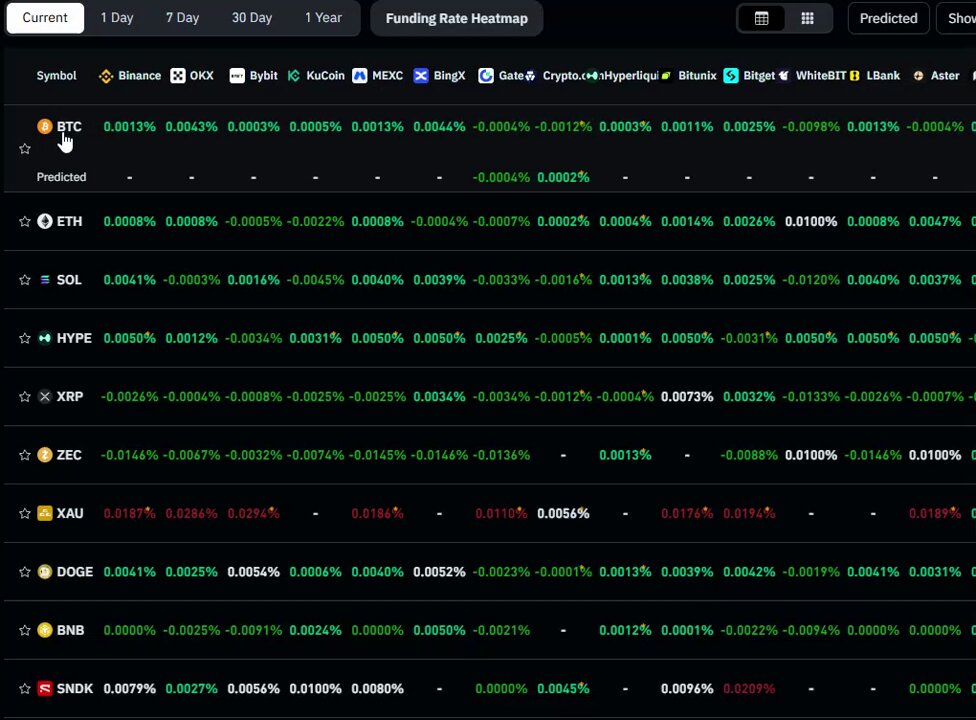The height and width of the screenshot is (720, 976).
Task: Click the BingX exchange logo
Action: 421,76
